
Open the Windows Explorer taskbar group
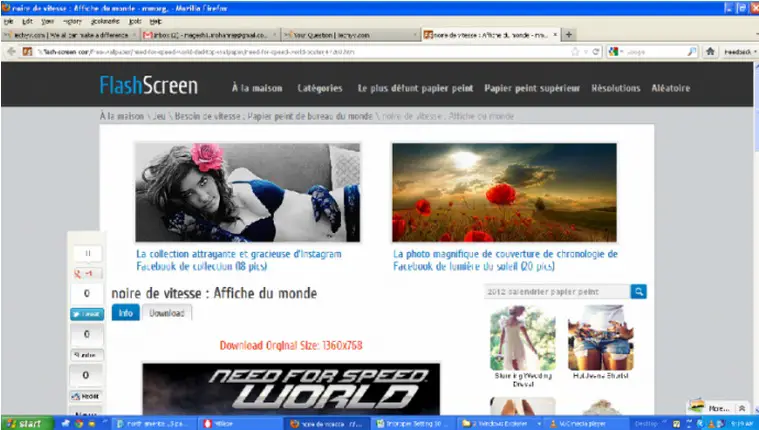pyautogui.click(x=499, y=424)
